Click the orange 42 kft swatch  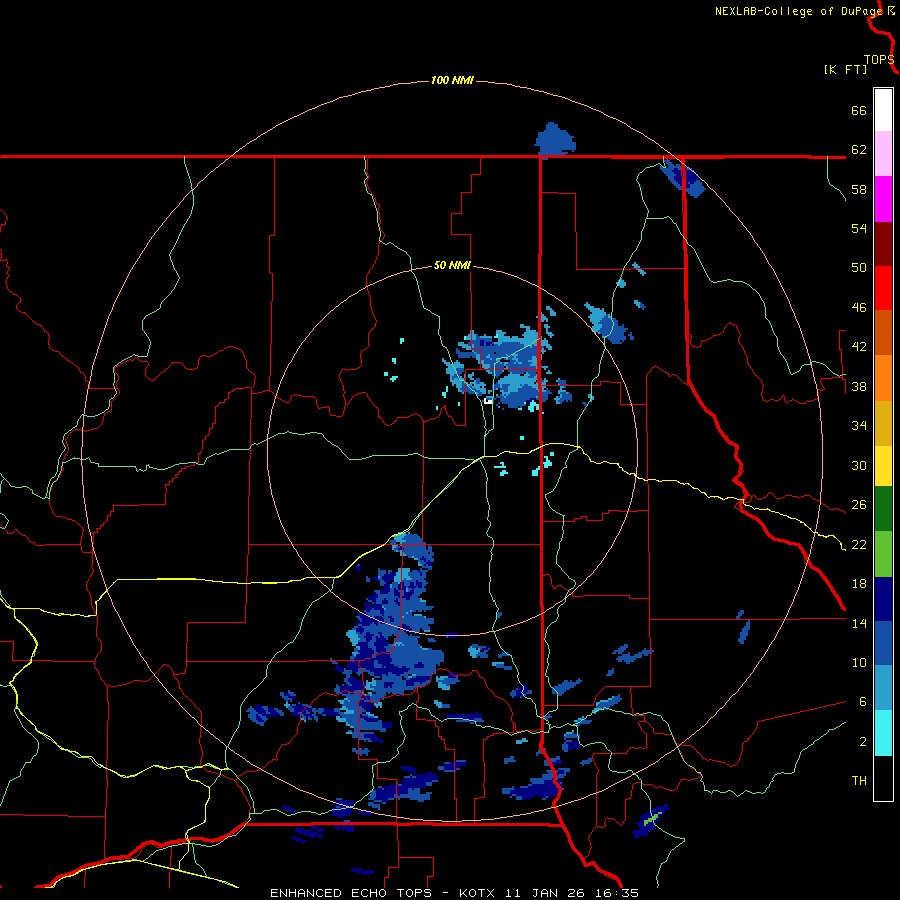[x=883, y=378]
